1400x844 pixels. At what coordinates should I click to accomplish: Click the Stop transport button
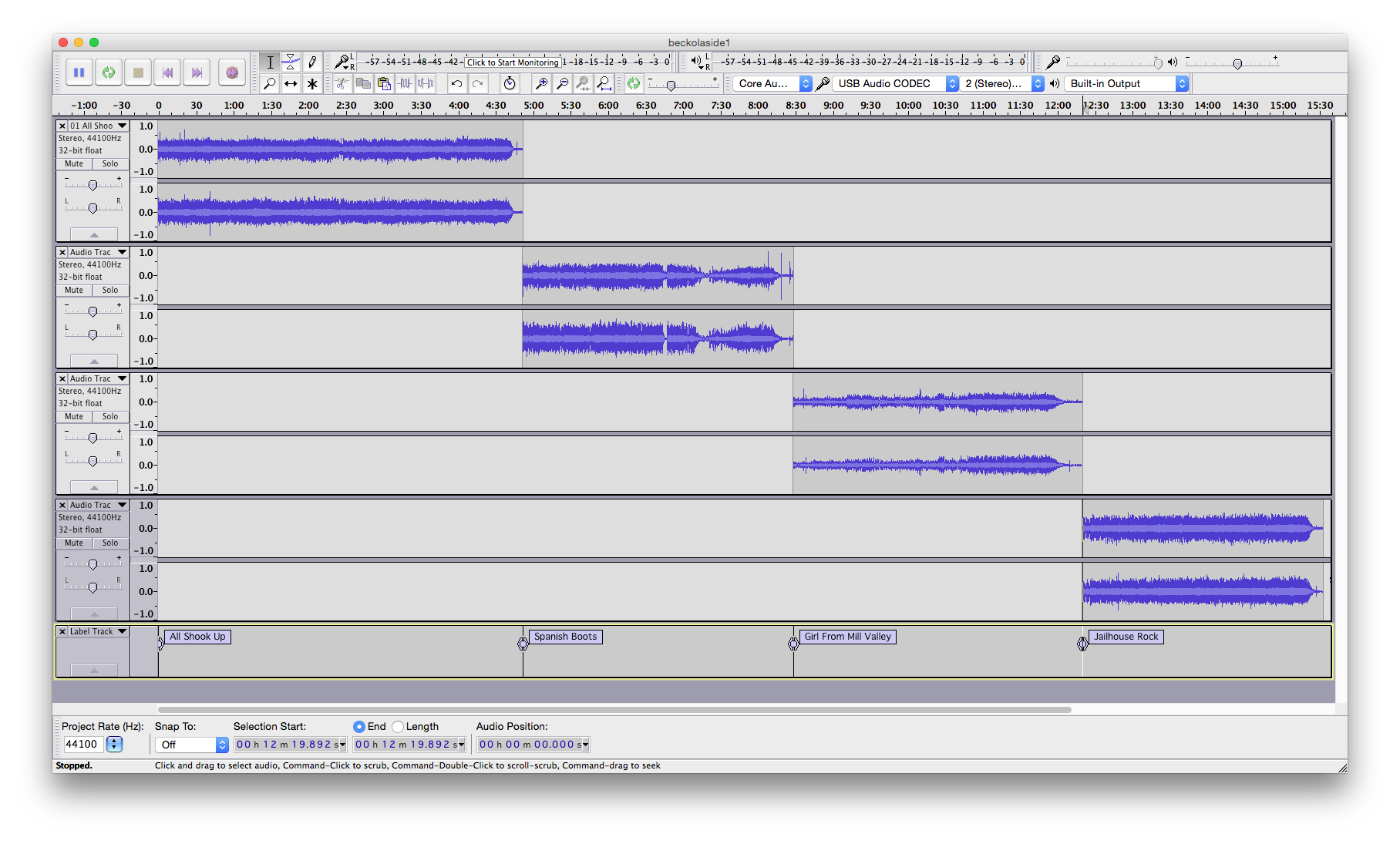coord(138,72)
